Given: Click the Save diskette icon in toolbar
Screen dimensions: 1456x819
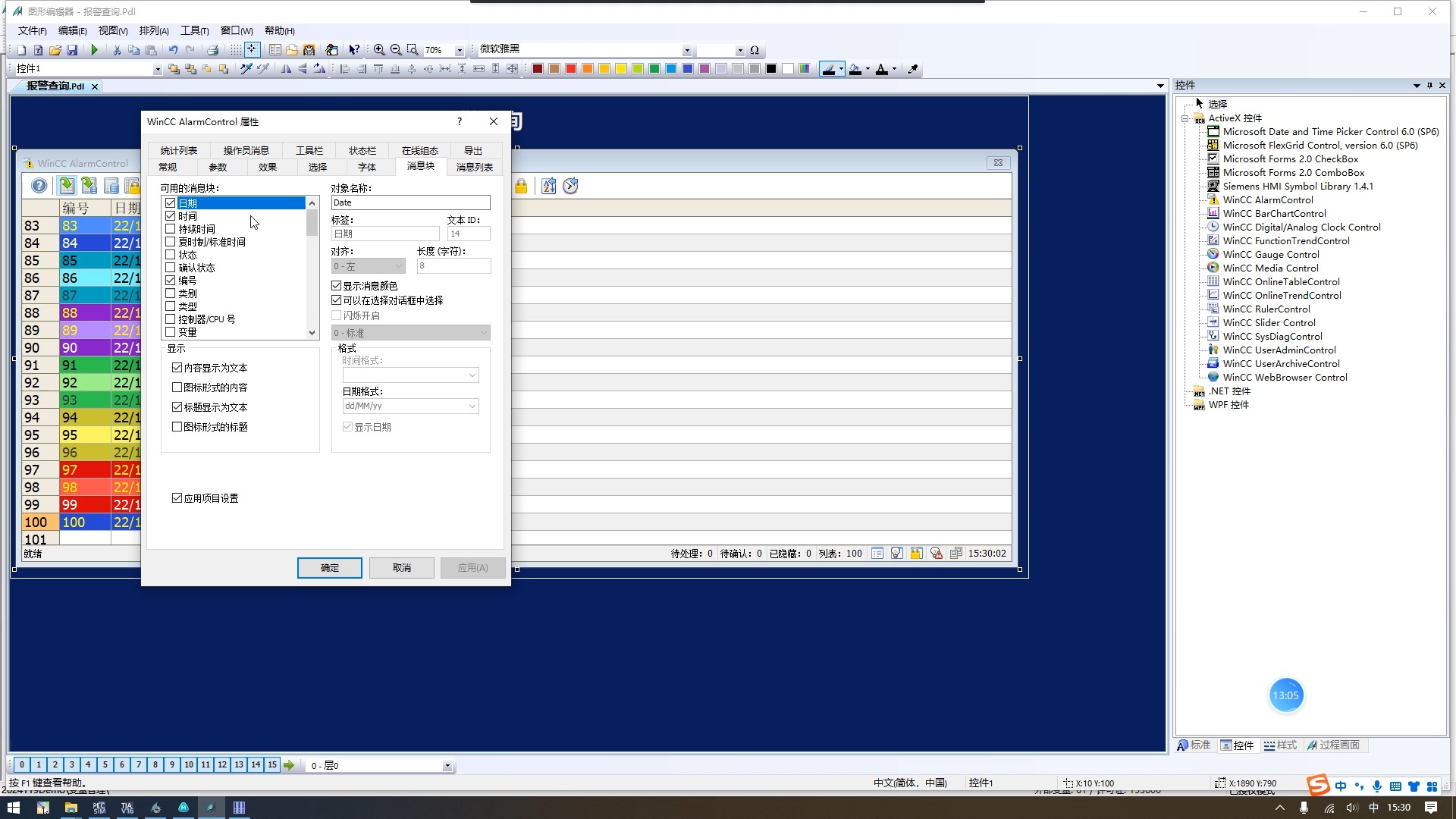Looking at the screenshot, I should pyautogui.click(x=72, y=50).
